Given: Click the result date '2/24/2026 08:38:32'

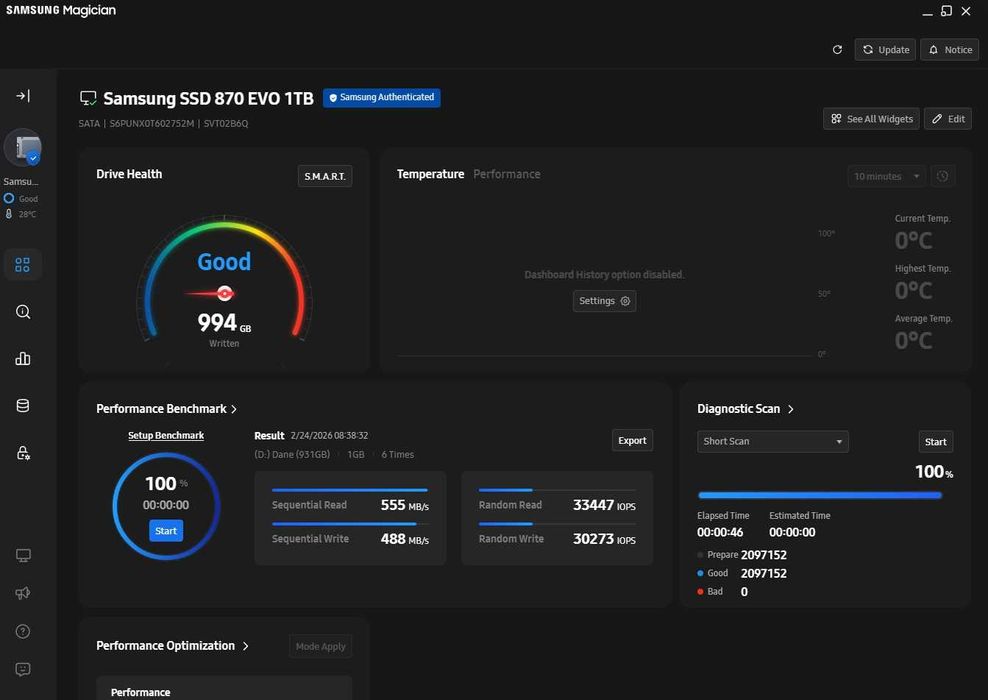Looking at the screenshot, I should pyautogui.click(x=329, y=435).
